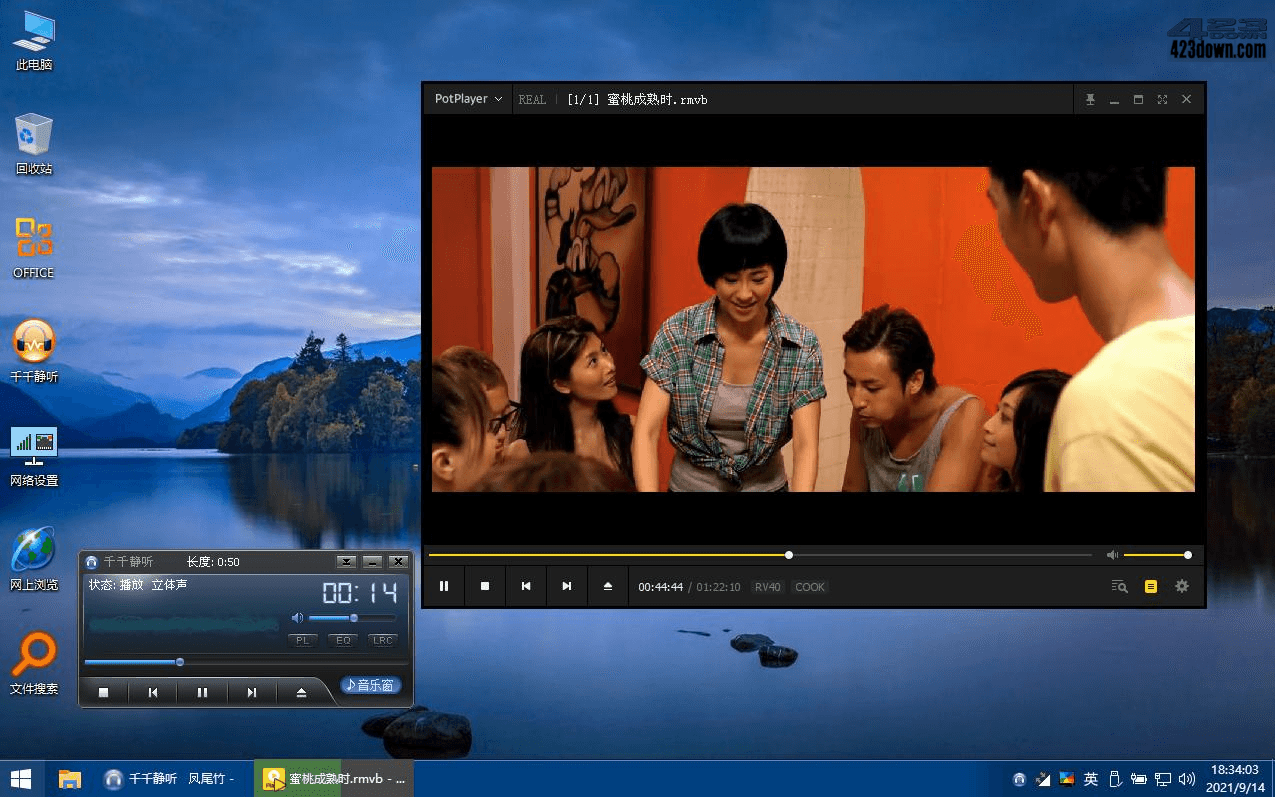1275x797 pixels.
Task: Click tray resolution resize icon
Action: [x=1043, y=779]
